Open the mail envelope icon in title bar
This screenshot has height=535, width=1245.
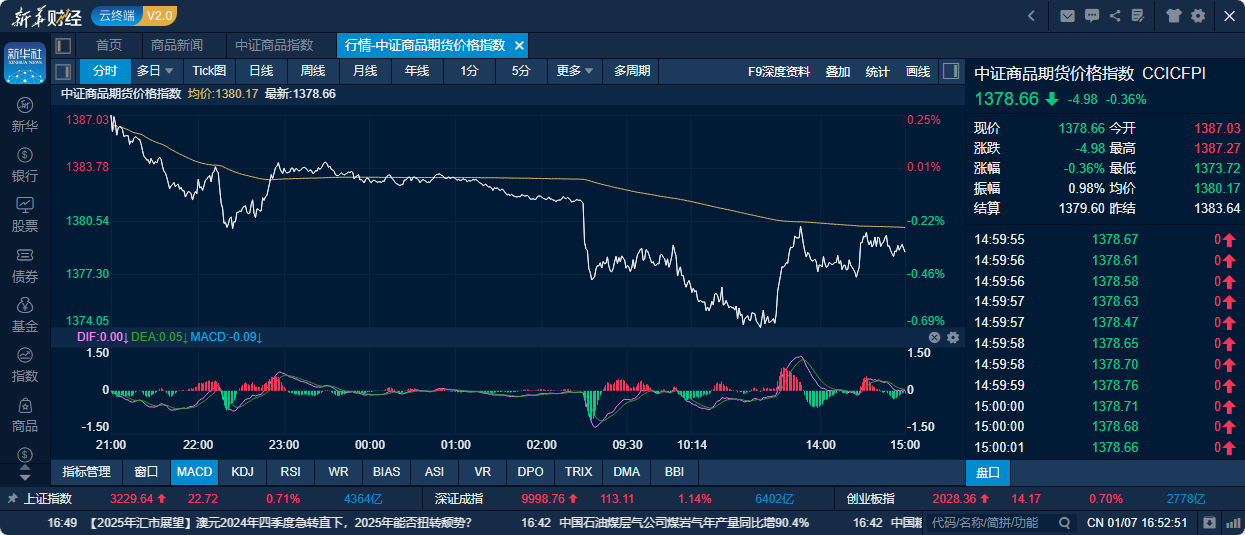(x=1068, y=15)
